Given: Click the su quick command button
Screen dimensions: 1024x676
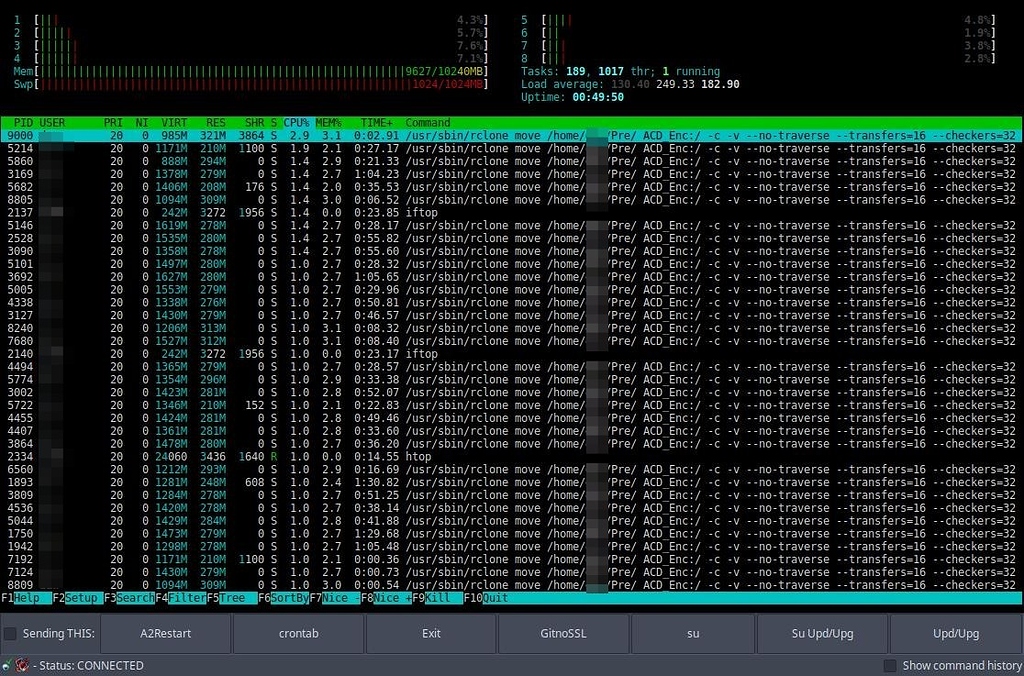Looking at the screenshot, I should 694,634.
